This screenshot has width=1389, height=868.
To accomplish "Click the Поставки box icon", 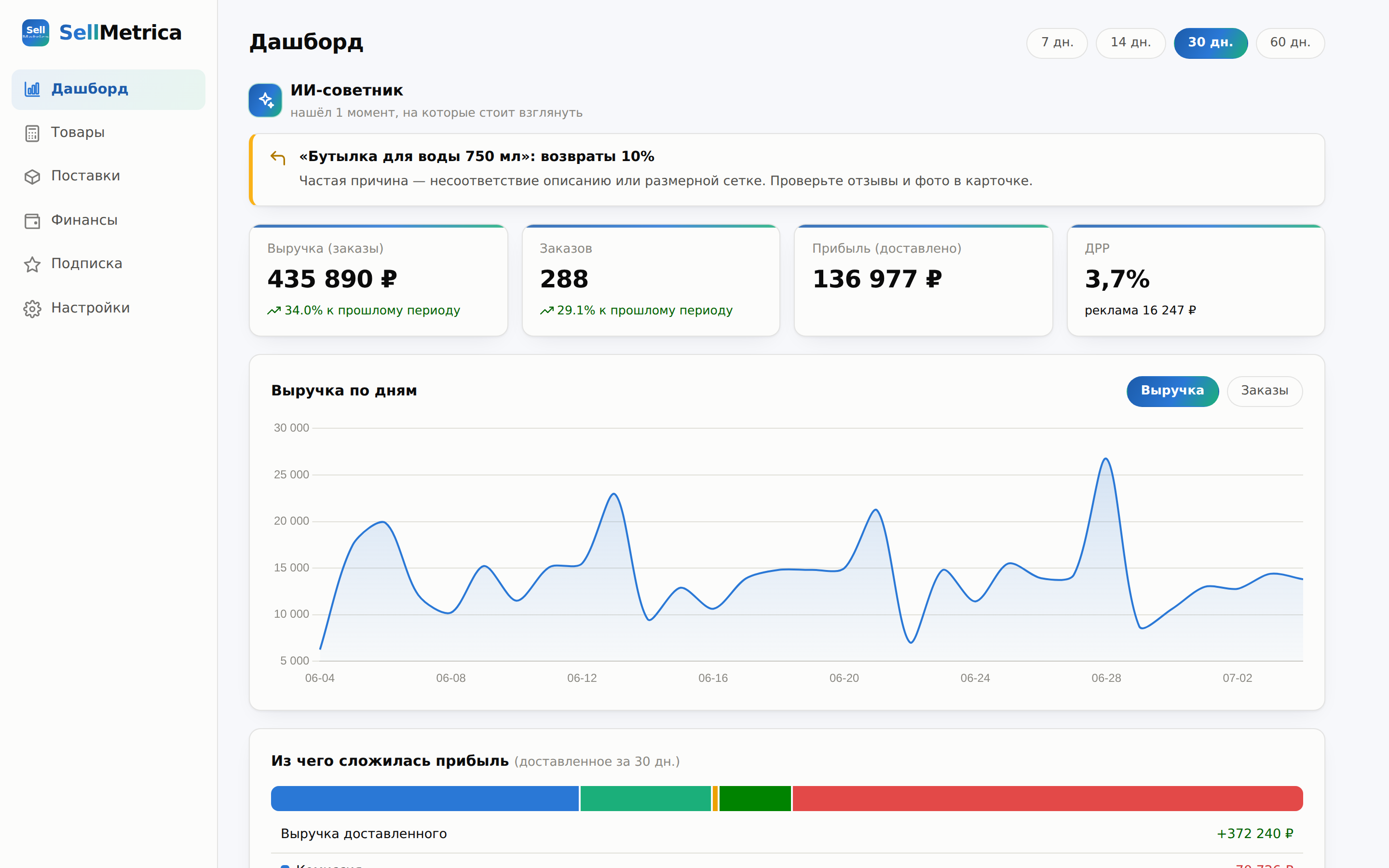I will click(x=32, y=177).
